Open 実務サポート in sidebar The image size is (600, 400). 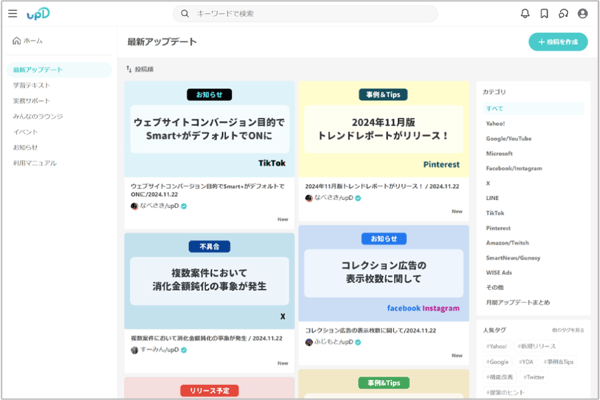tap(32, 101)
